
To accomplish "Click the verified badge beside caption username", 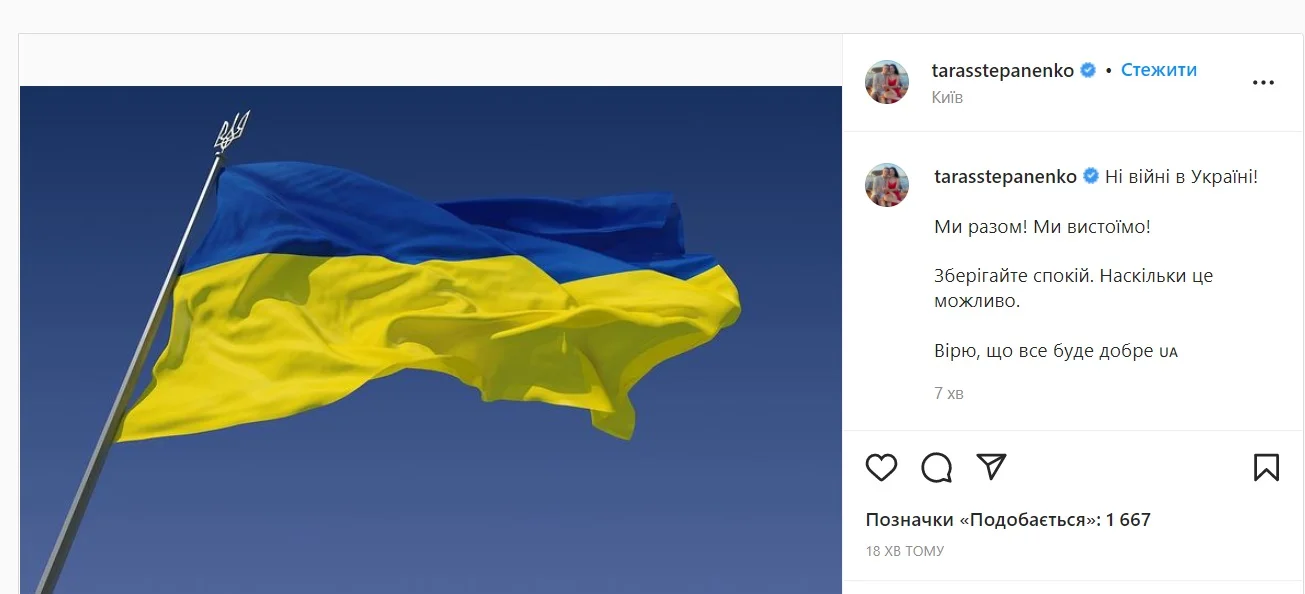I will click(1090, 176).
